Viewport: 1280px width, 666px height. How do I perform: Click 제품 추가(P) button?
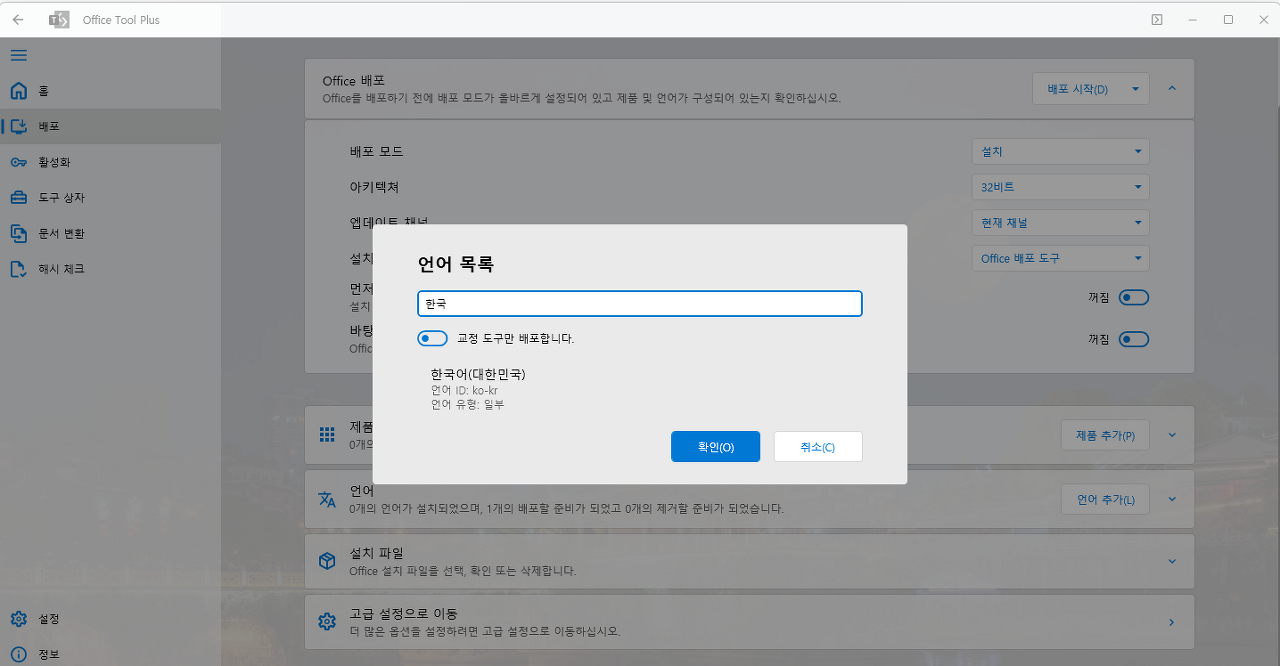point(1105,435)
